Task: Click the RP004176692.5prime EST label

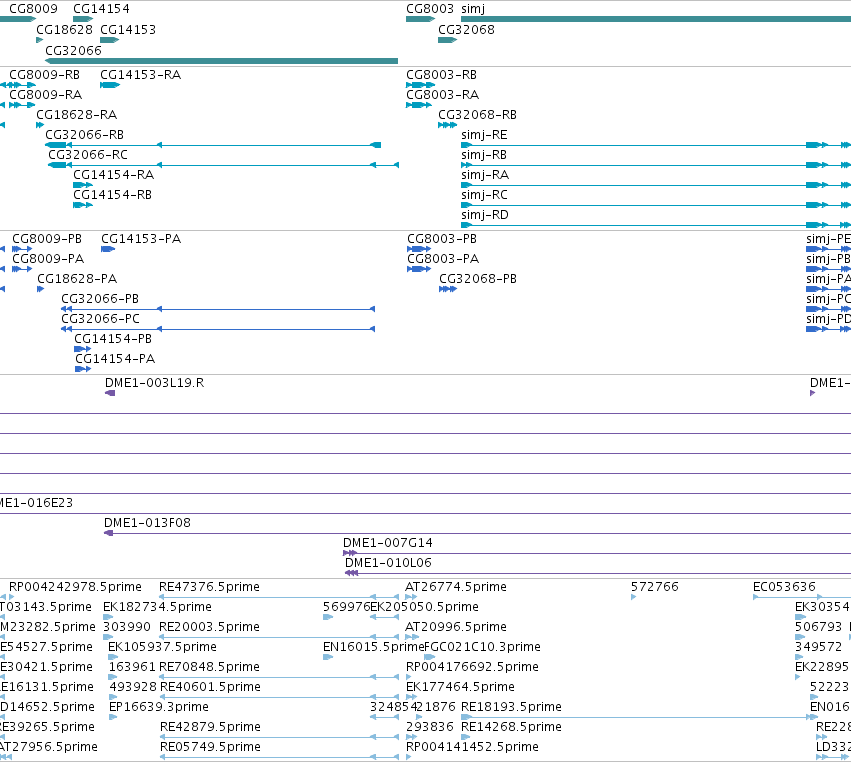Action: pos(472,667)
